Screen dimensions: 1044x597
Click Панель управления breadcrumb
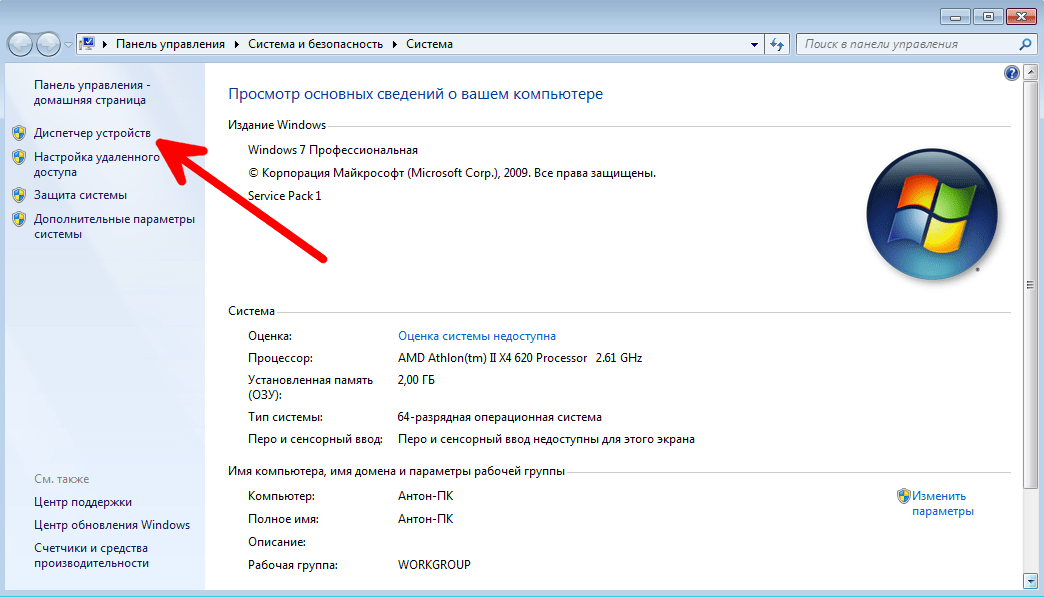pos(170,44)
